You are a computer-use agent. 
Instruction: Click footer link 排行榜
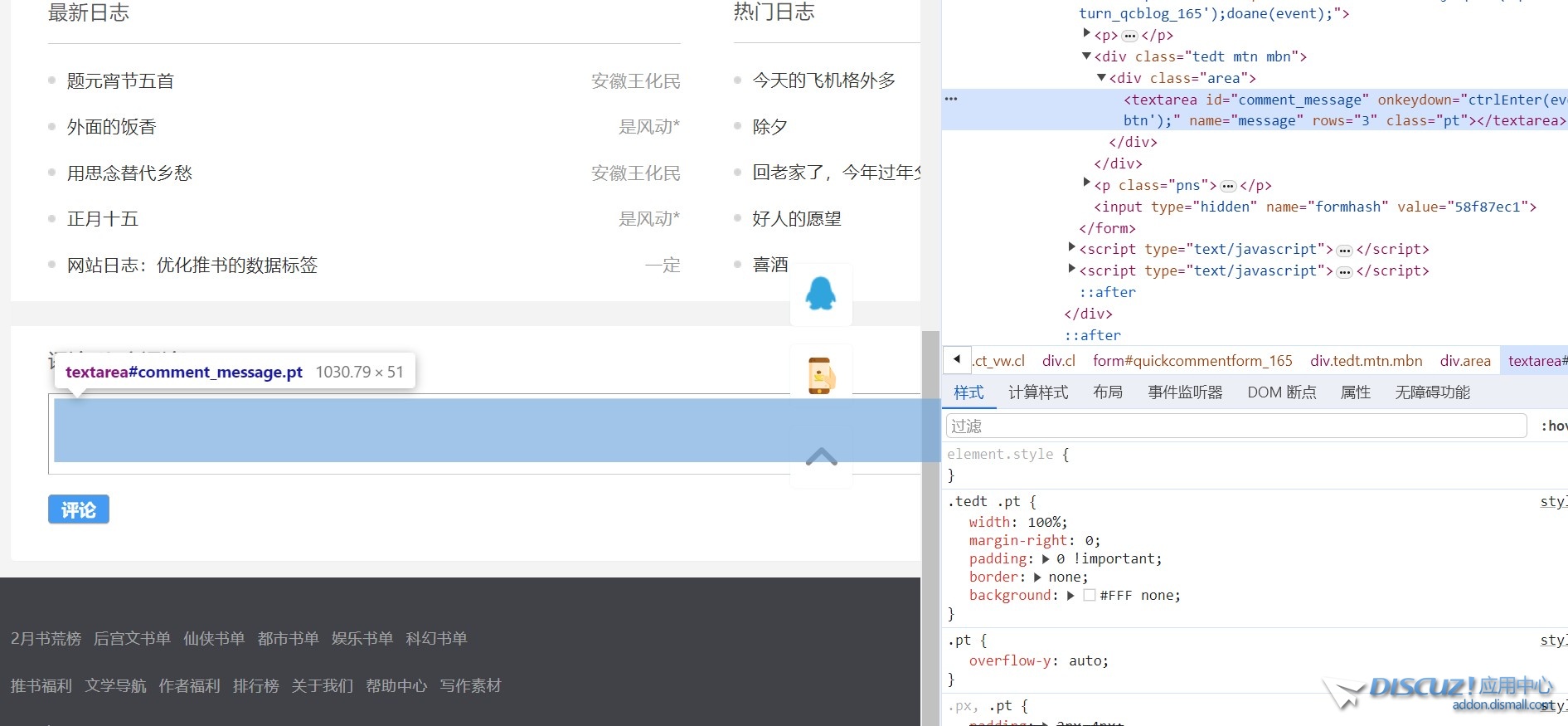click(256, 686)
